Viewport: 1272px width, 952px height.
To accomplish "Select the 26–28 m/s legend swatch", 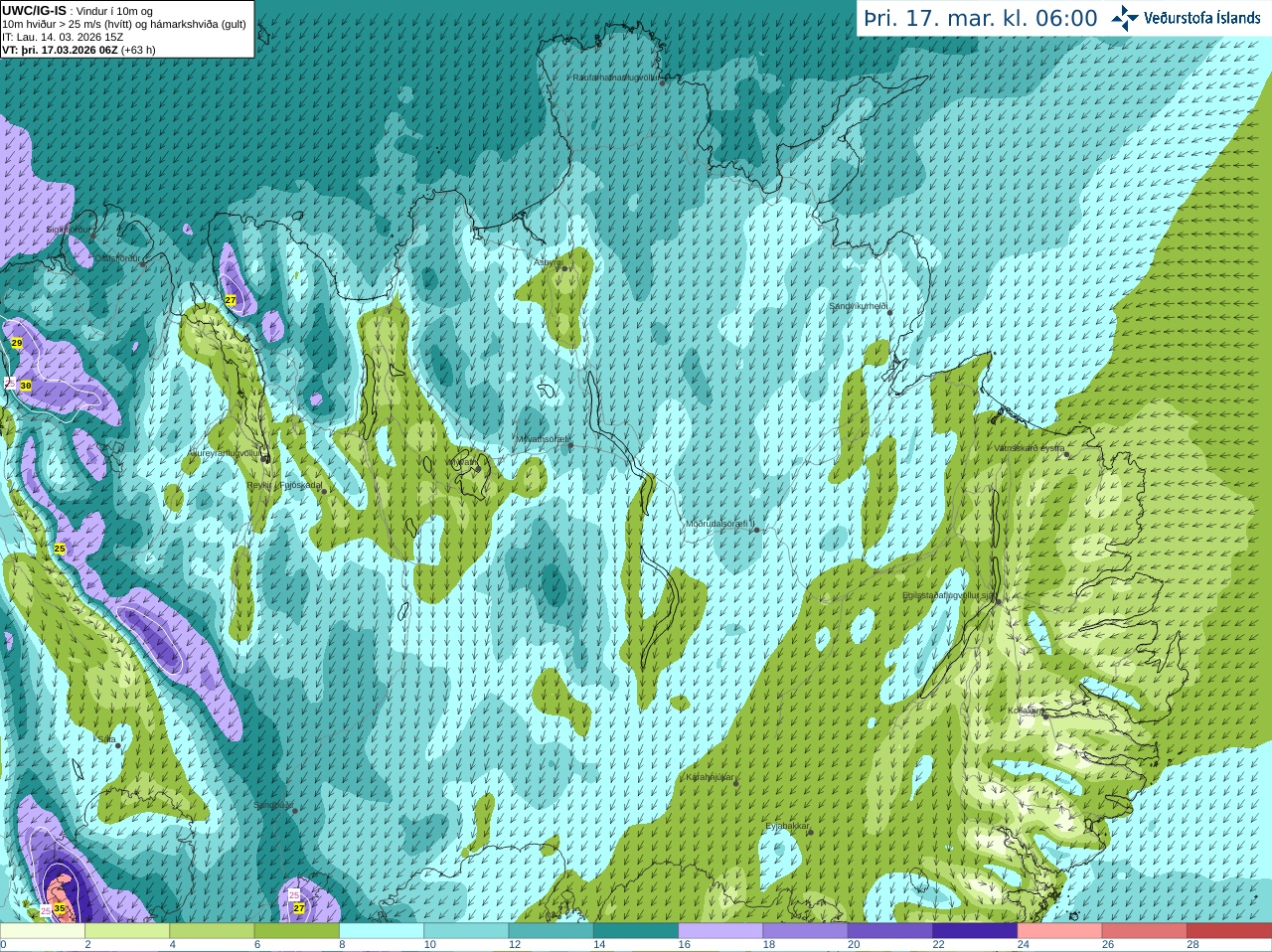I will tap(1145, 931).
